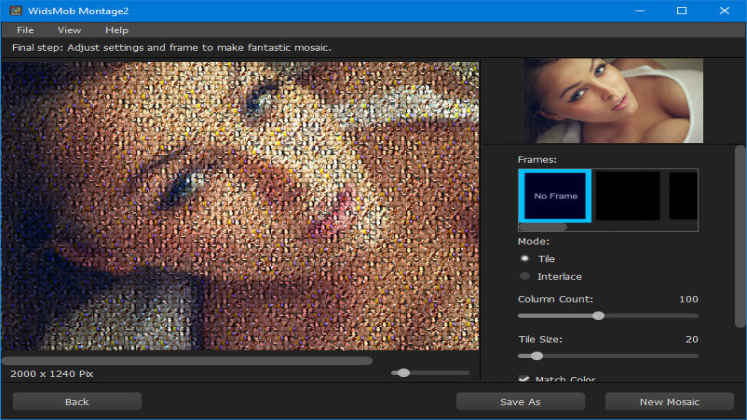Select the No Frame thumbnail
Image resolution: width=747 pixels, height=420 pixels.
555,195
